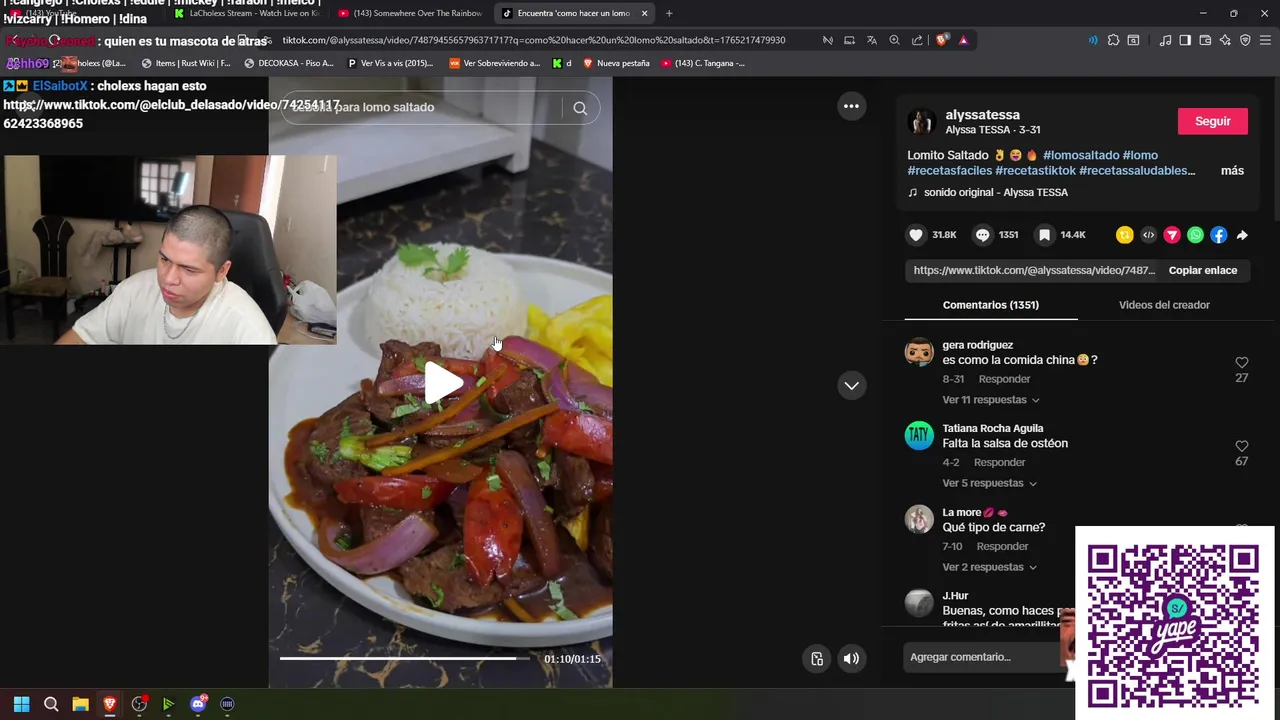Open the music note media control icon
The height and width of the screenshot is (720, 1280).
(x=1165, y=40)
